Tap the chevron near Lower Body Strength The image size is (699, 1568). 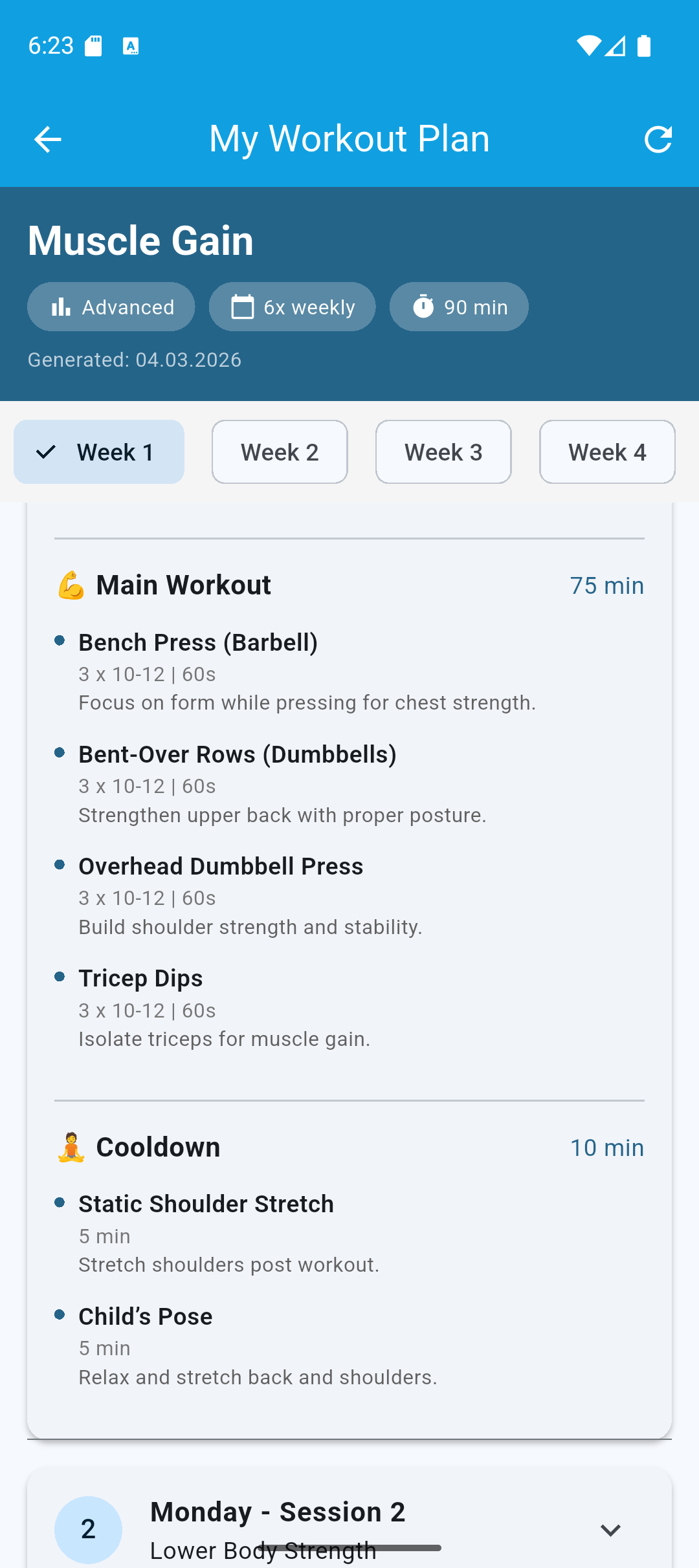coord(610,1530)
